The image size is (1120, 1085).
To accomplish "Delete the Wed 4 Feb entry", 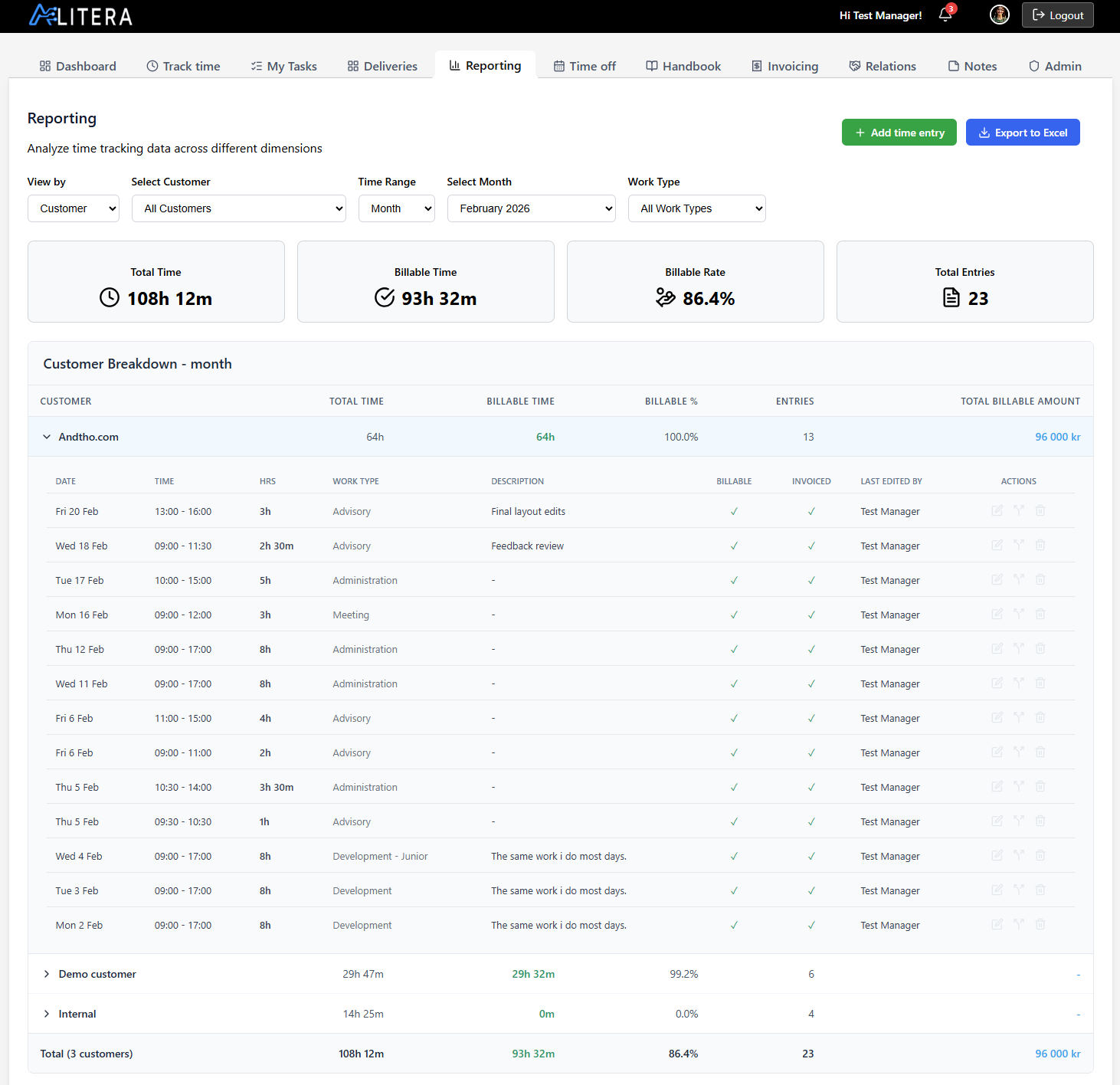I will pyautogui.click(x=1040, y=855).
